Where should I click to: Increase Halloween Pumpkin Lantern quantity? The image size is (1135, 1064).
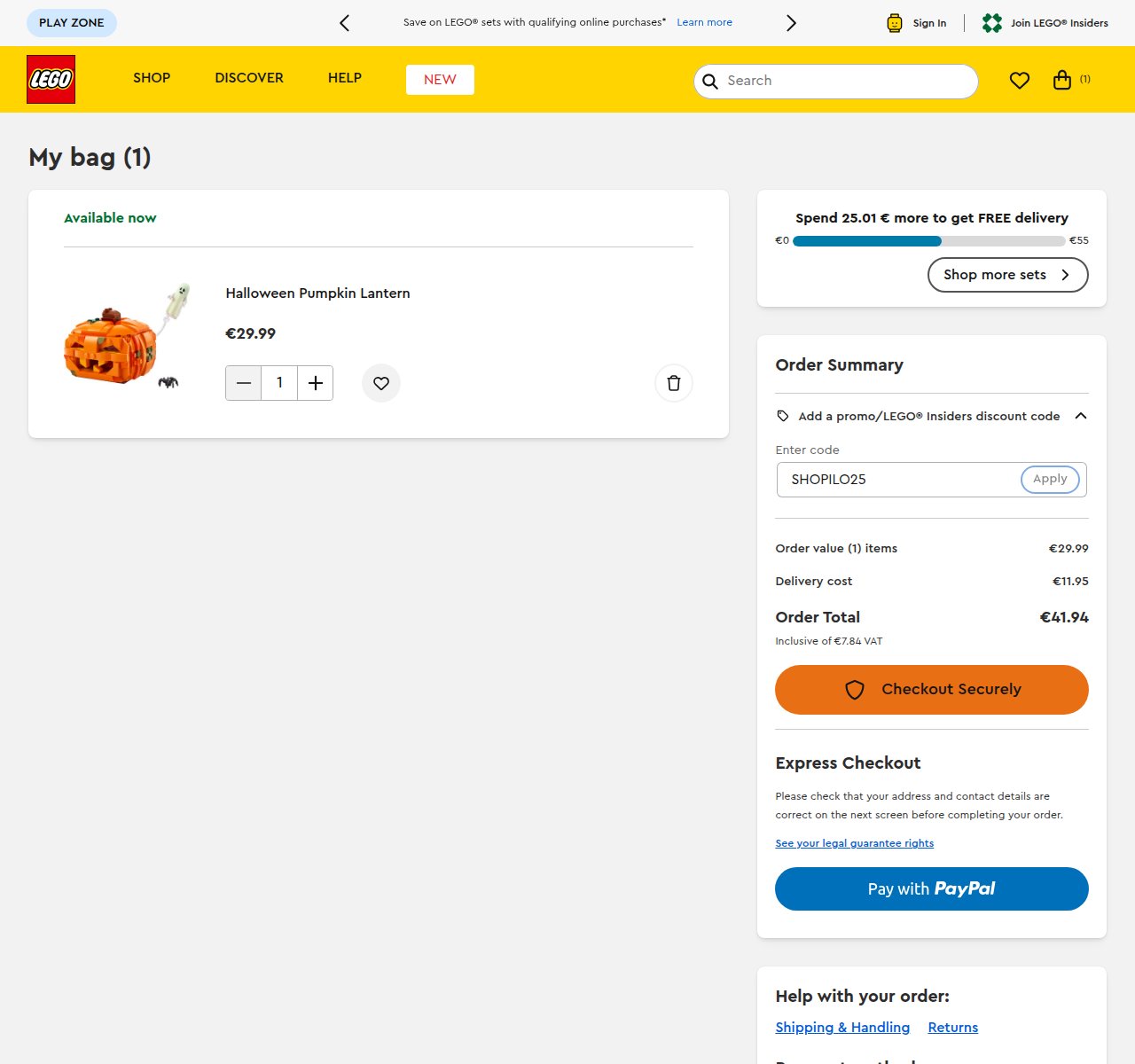(315, 383)
